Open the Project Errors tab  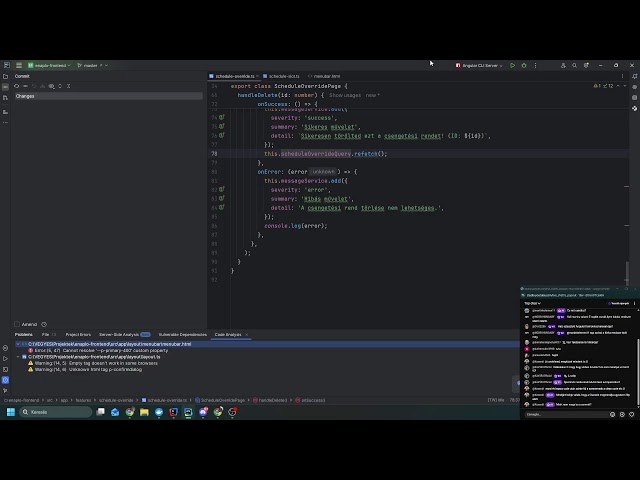click(78, 335)
